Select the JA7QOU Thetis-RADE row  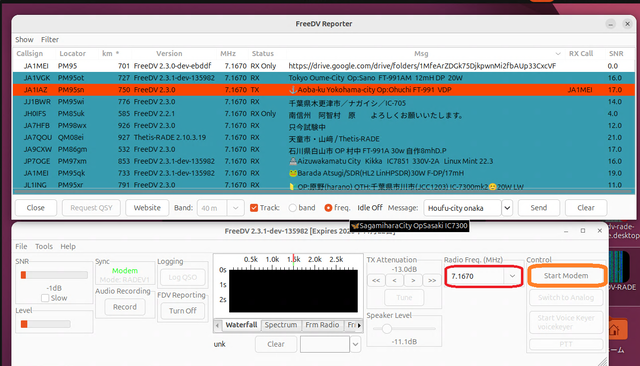[x=324, y=138]
